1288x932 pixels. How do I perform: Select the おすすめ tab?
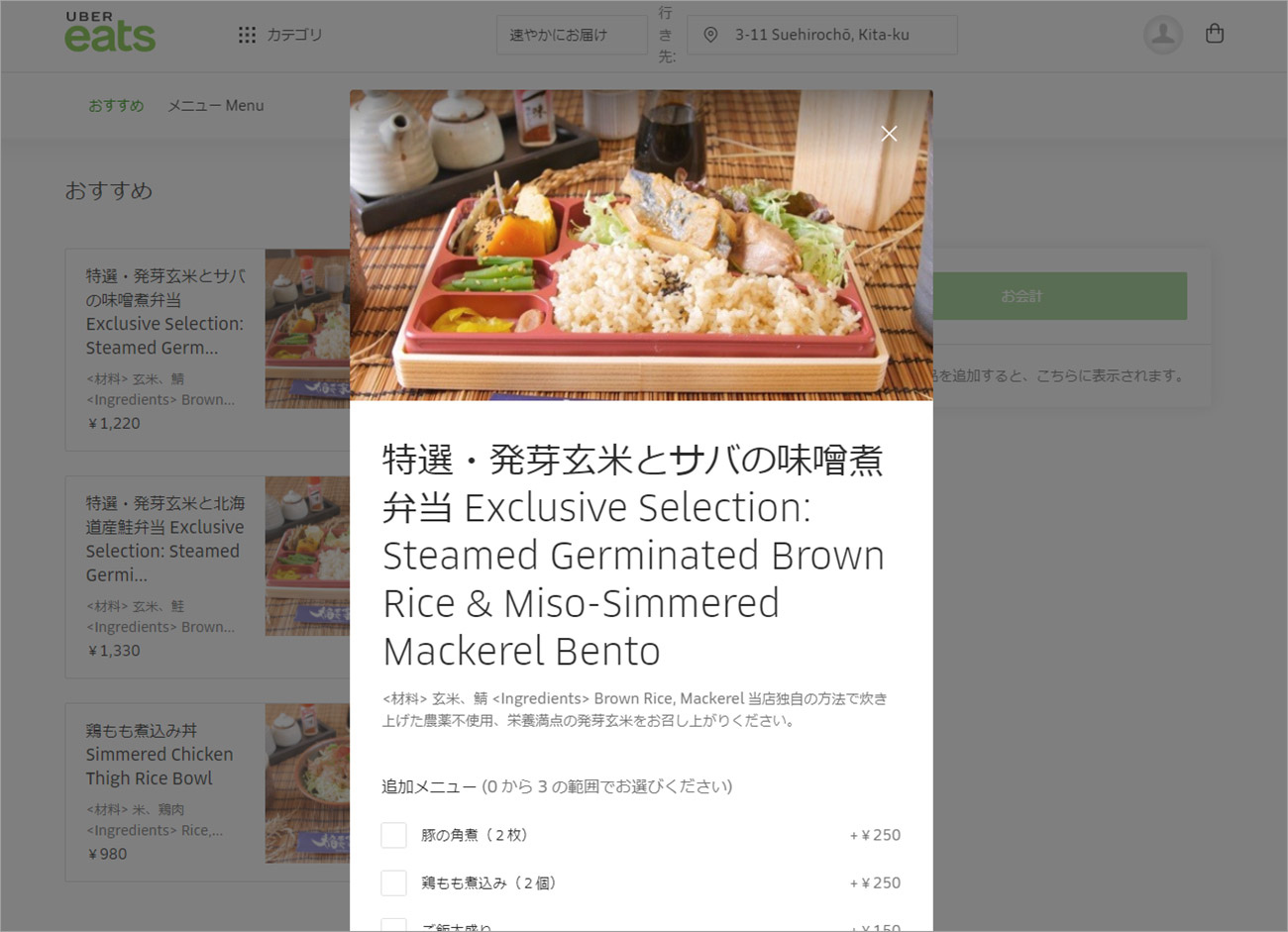coord(116,105)
